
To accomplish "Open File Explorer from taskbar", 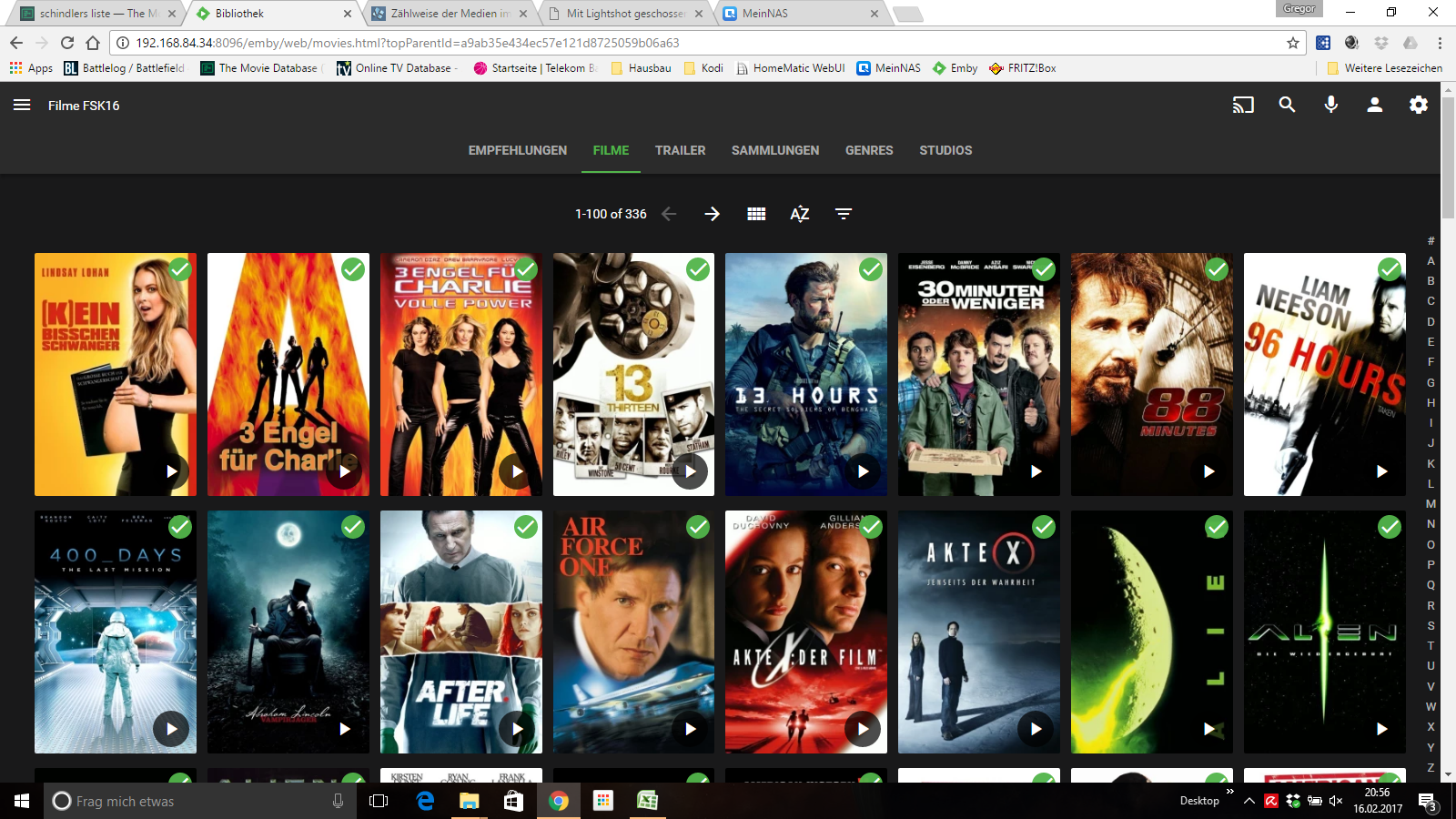I will [x=469, y=801].
